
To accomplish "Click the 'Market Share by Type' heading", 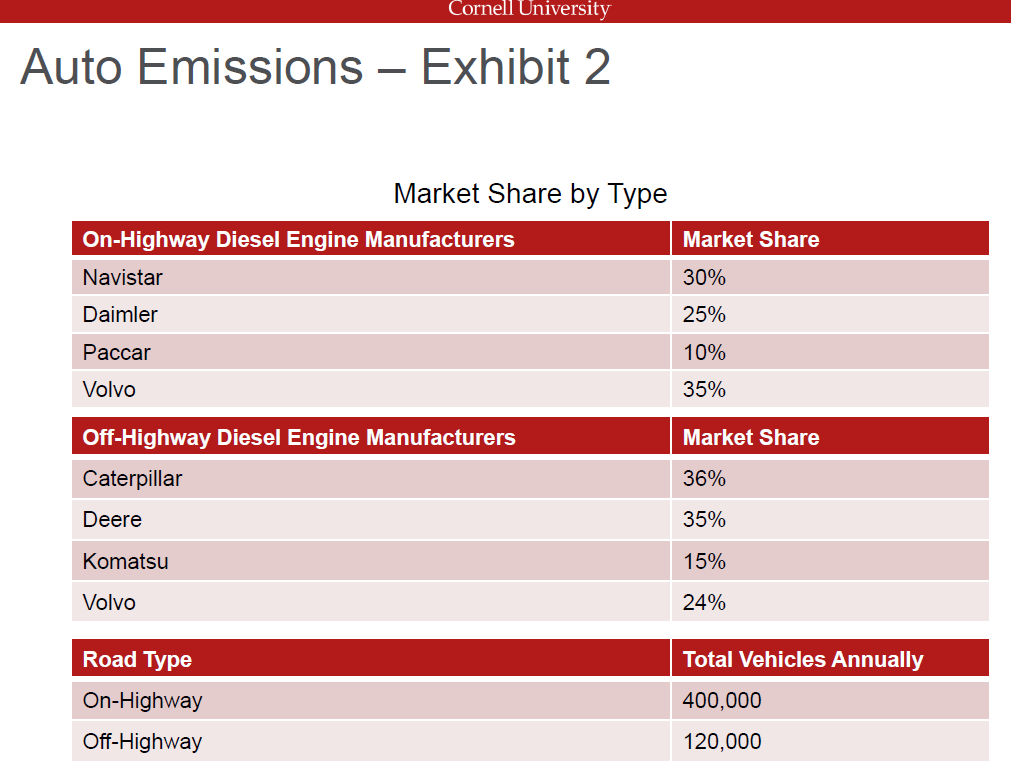I will coord(530,193).
